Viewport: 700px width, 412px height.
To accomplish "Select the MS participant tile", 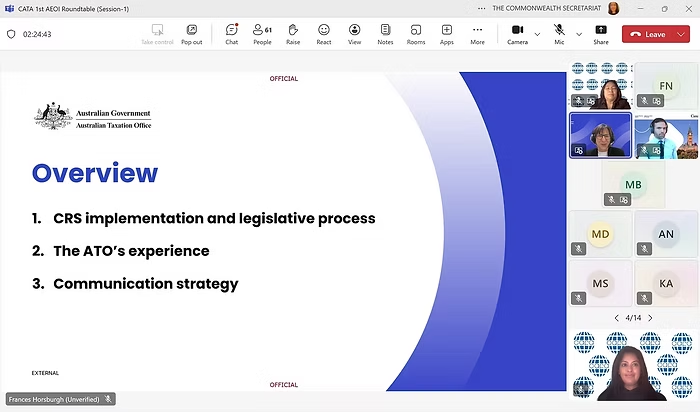I will click(600, 283).
